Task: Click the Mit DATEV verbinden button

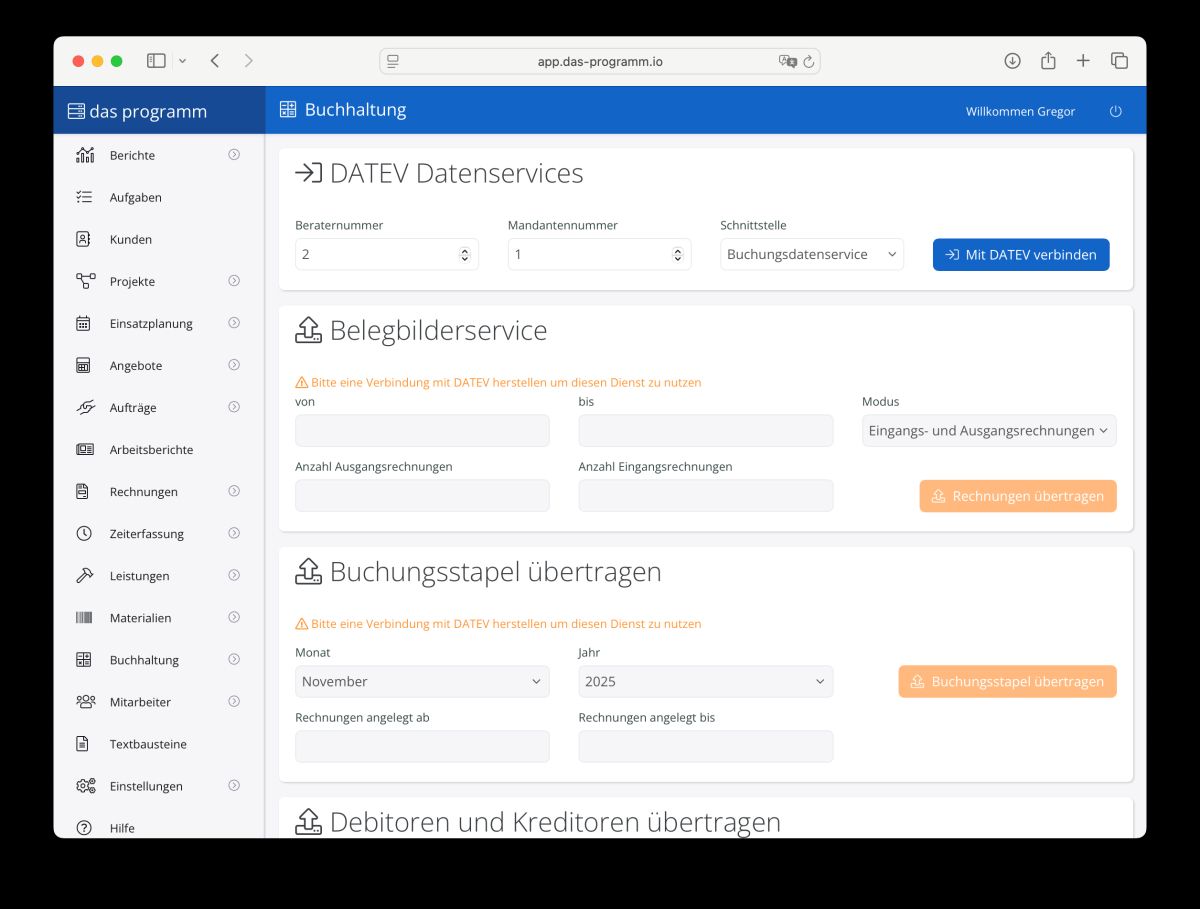Action: click(1020, 254)
